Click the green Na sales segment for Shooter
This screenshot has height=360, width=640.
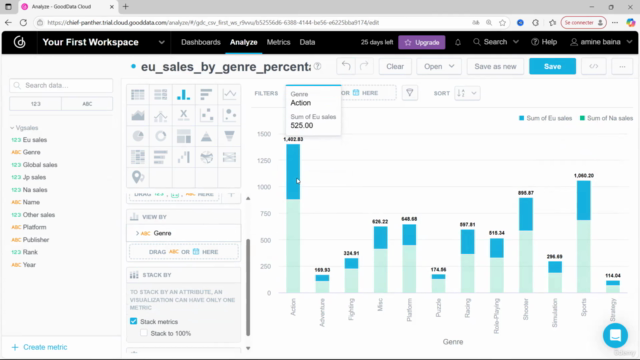click(x=526, y=262)
